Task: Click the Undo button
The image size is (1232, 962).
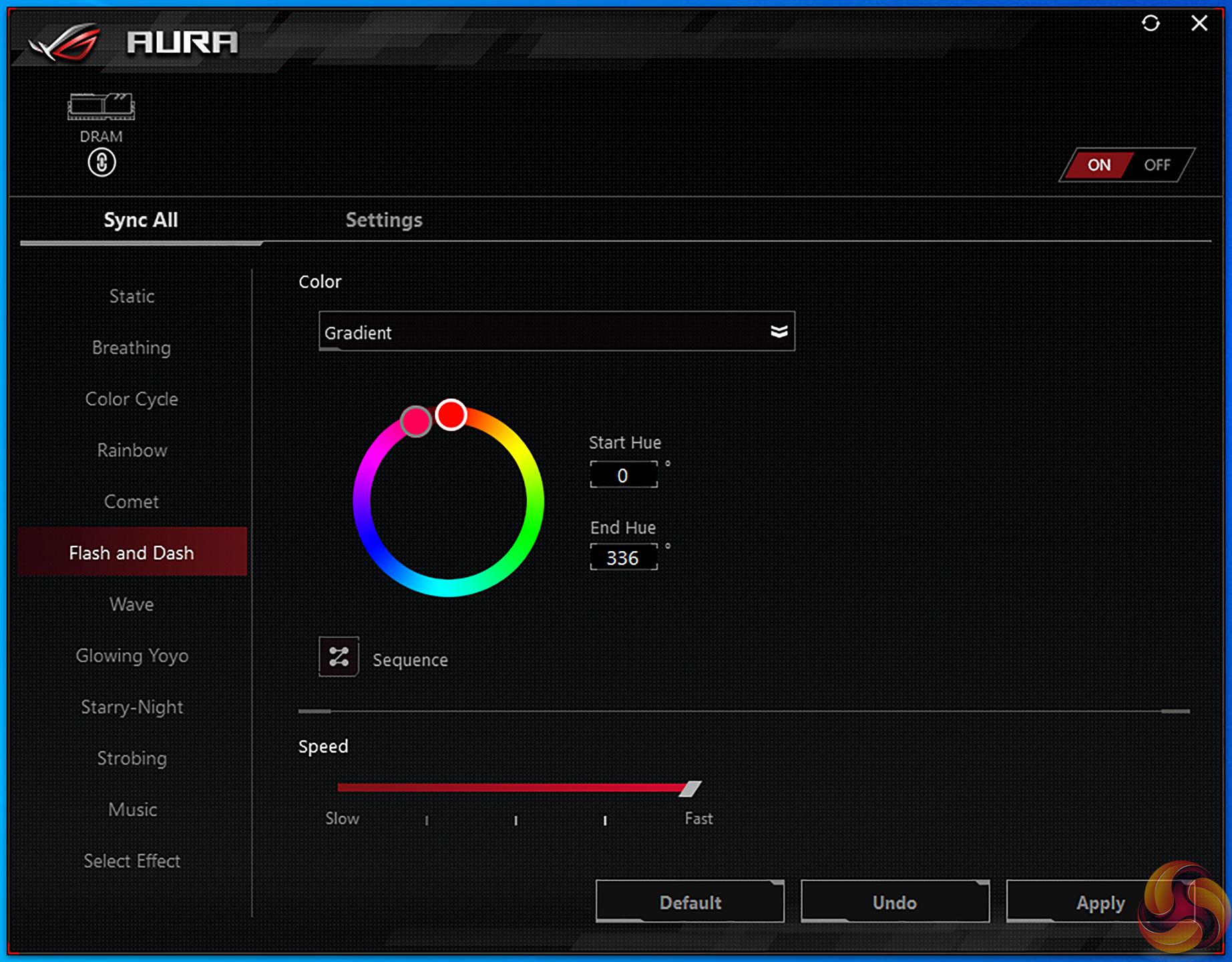Action: coord(895,902)
